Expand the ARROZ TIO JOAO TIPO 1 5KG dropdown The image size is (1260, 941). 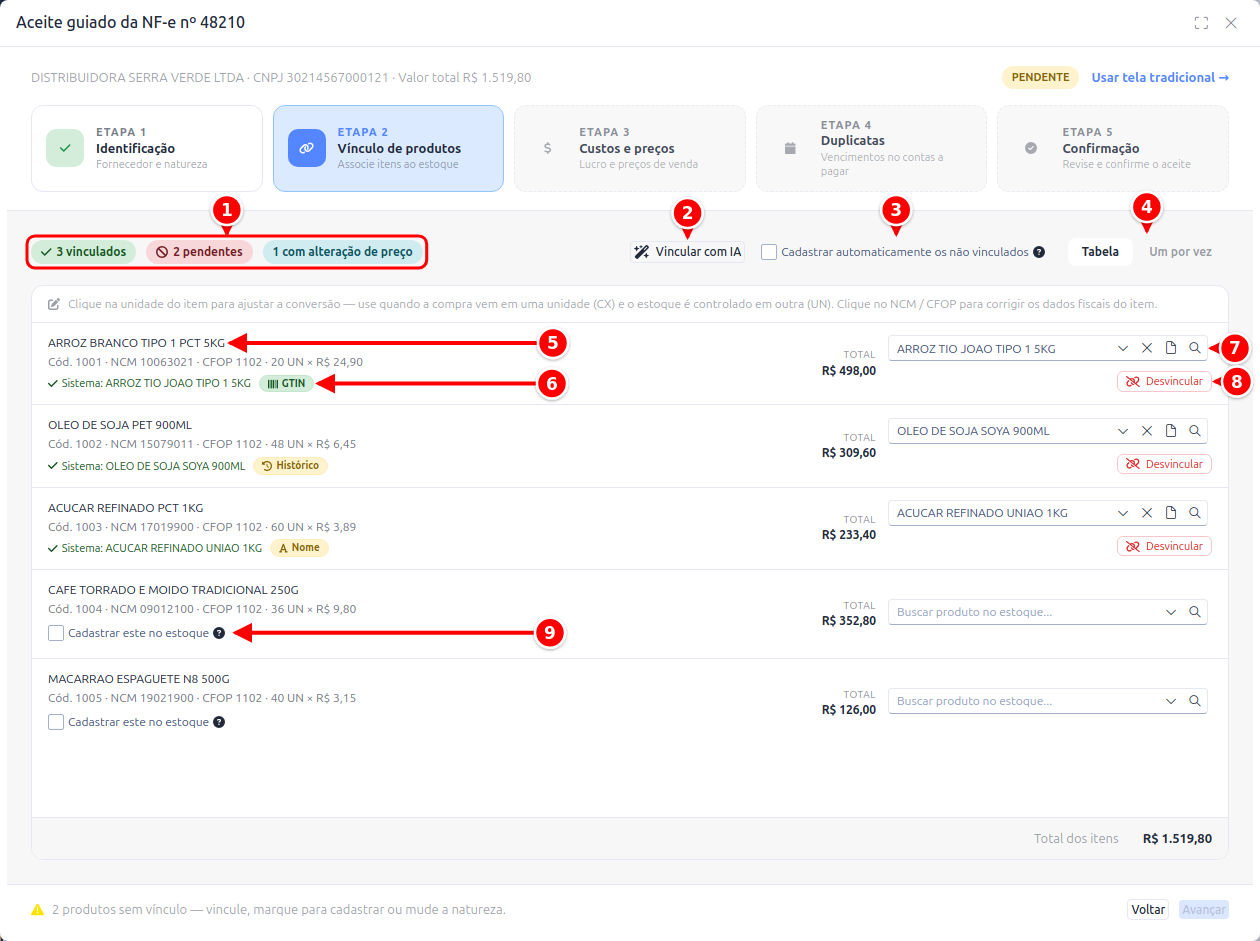point(1123,348)
